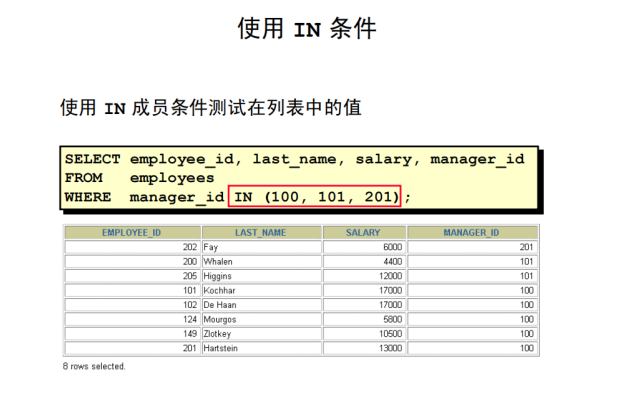
Task: Click the WHERE manager_id keyword text
Action: [144, 197]
